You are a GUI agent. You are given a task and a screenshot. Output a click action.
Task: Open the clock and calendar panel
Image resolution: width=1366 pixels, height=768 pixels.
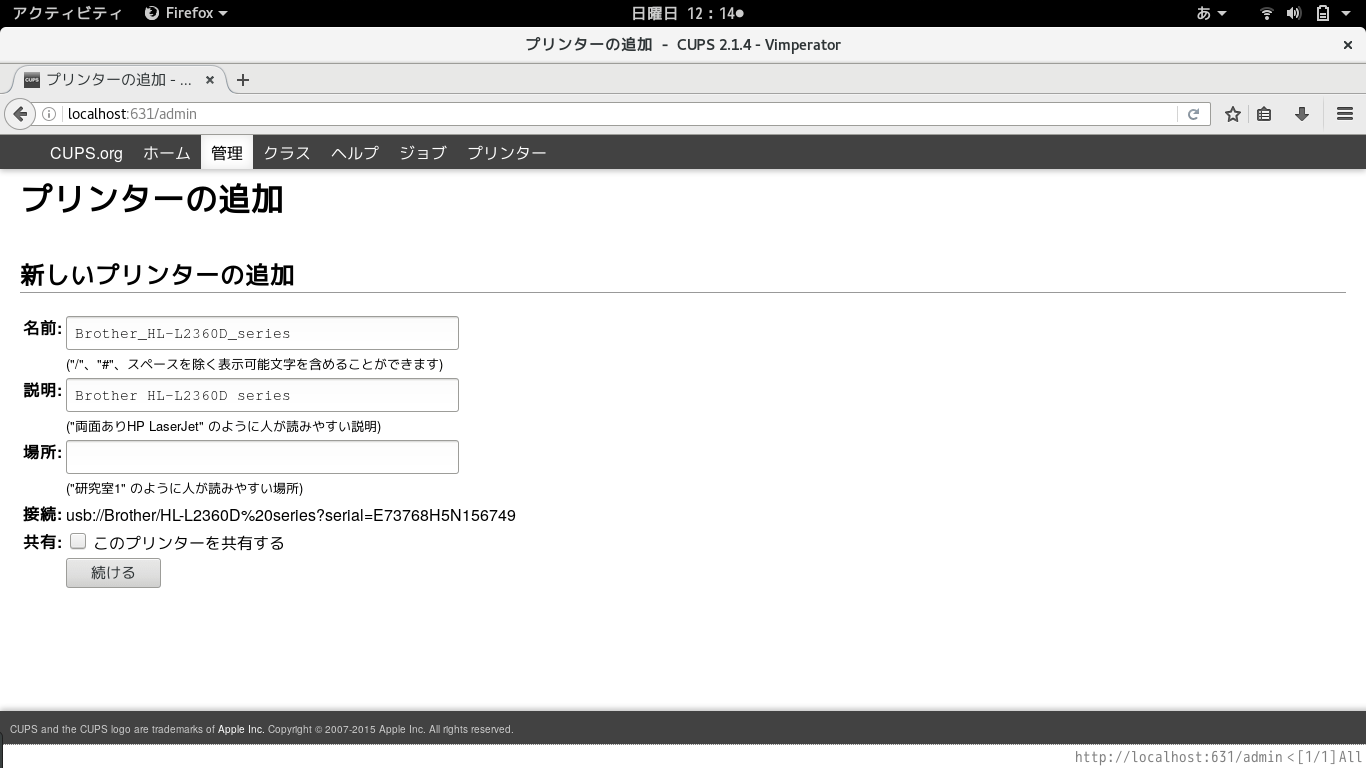pos(688,13)
